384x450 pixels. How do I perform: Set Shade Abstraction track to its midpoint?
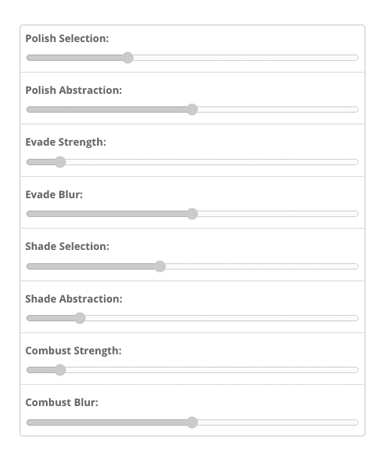(x=192, y=318)
